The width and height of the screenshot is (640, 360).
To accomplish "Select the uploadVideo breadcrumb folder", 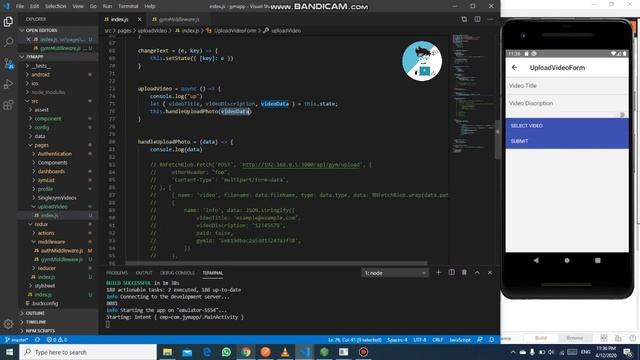I will 152,30.
